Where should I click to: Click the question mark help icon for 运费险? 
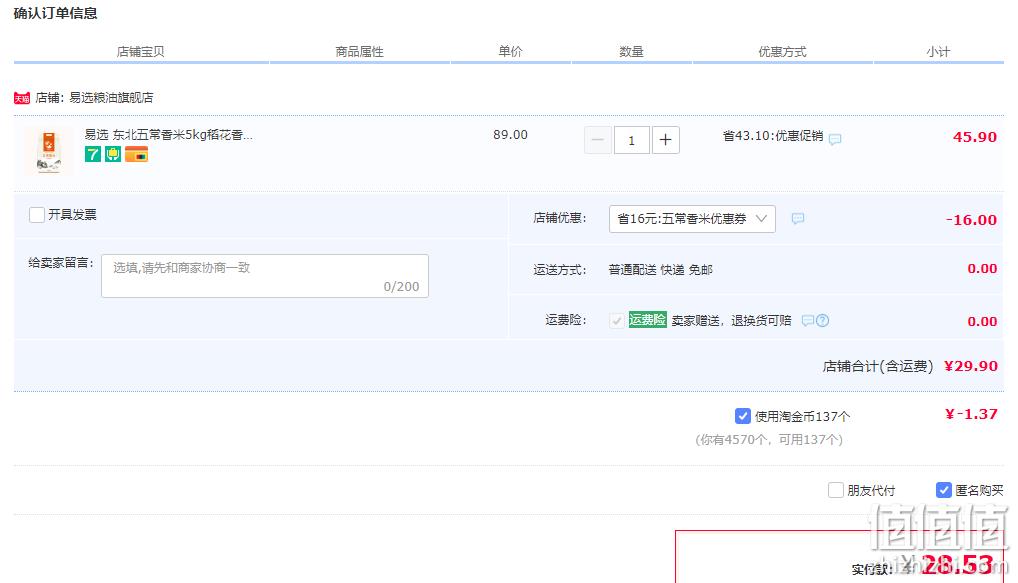point(823,320)
